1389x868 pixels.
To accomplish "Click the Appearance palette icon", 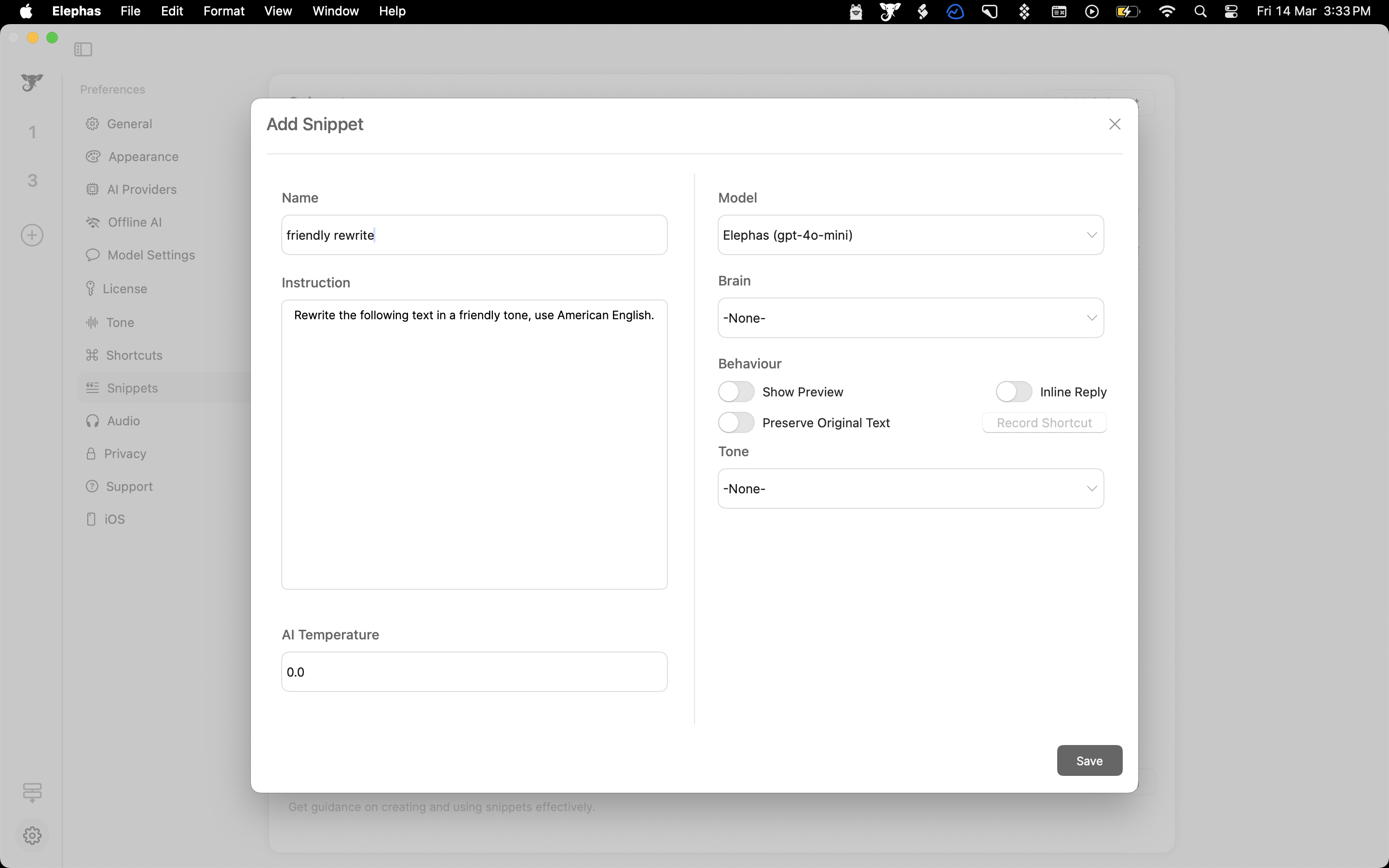I will point(93,157).
